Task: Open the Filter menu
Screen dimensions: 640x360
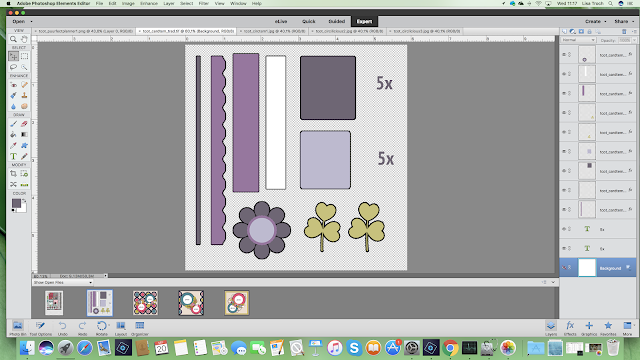Action: click(204, 3)
